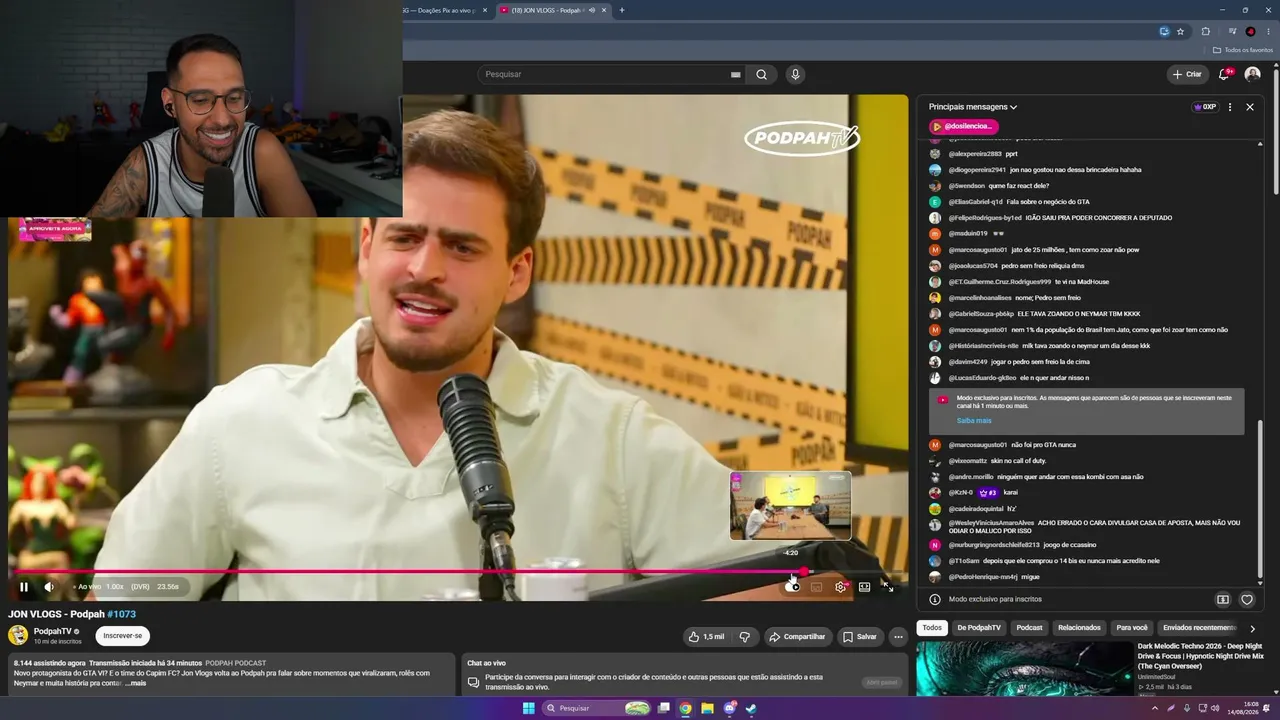1280x720 pixels.
Task: Close the live chat panel
Action: coord(1250,107)
